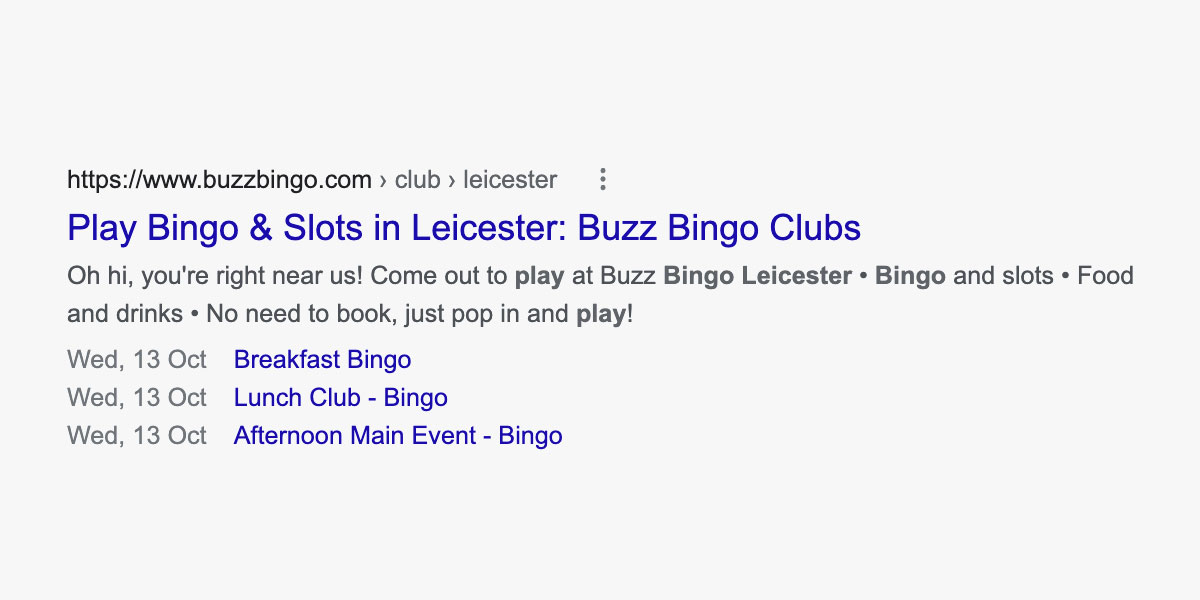This screenshot has height=600, width=1200.
Task: Click the date beside Lunch Club - Bingo
Action: pos(137,398)
